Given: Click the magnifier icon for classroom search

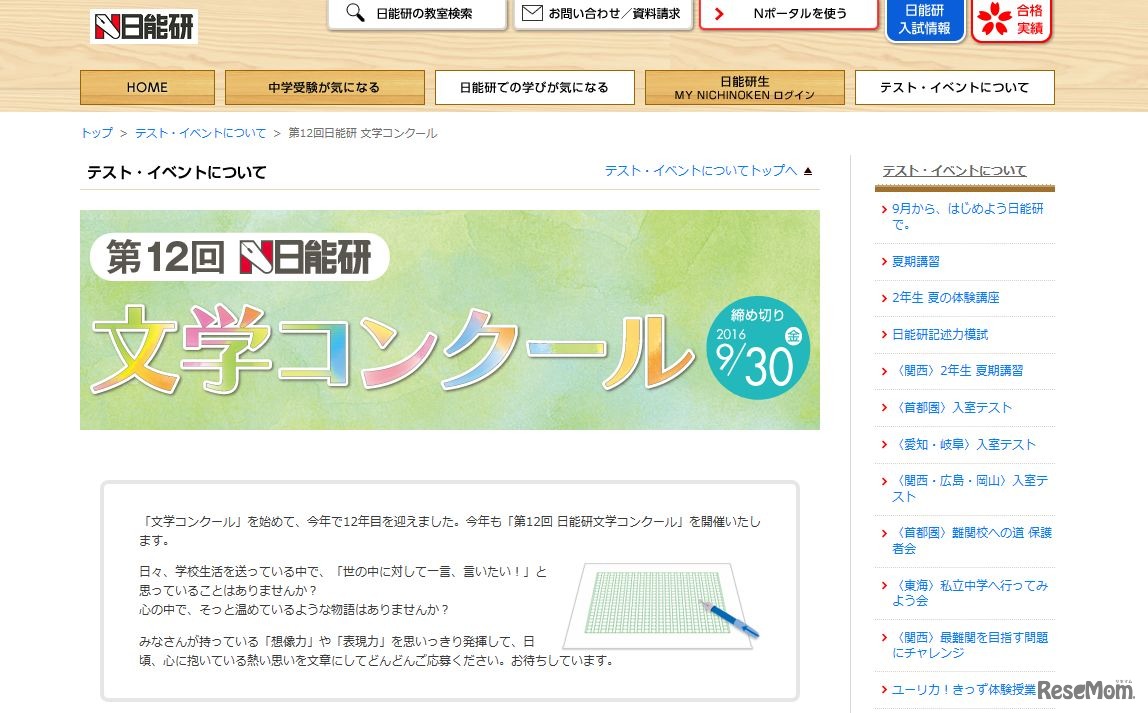Looking at the screenshot, I should coord(355,12).
